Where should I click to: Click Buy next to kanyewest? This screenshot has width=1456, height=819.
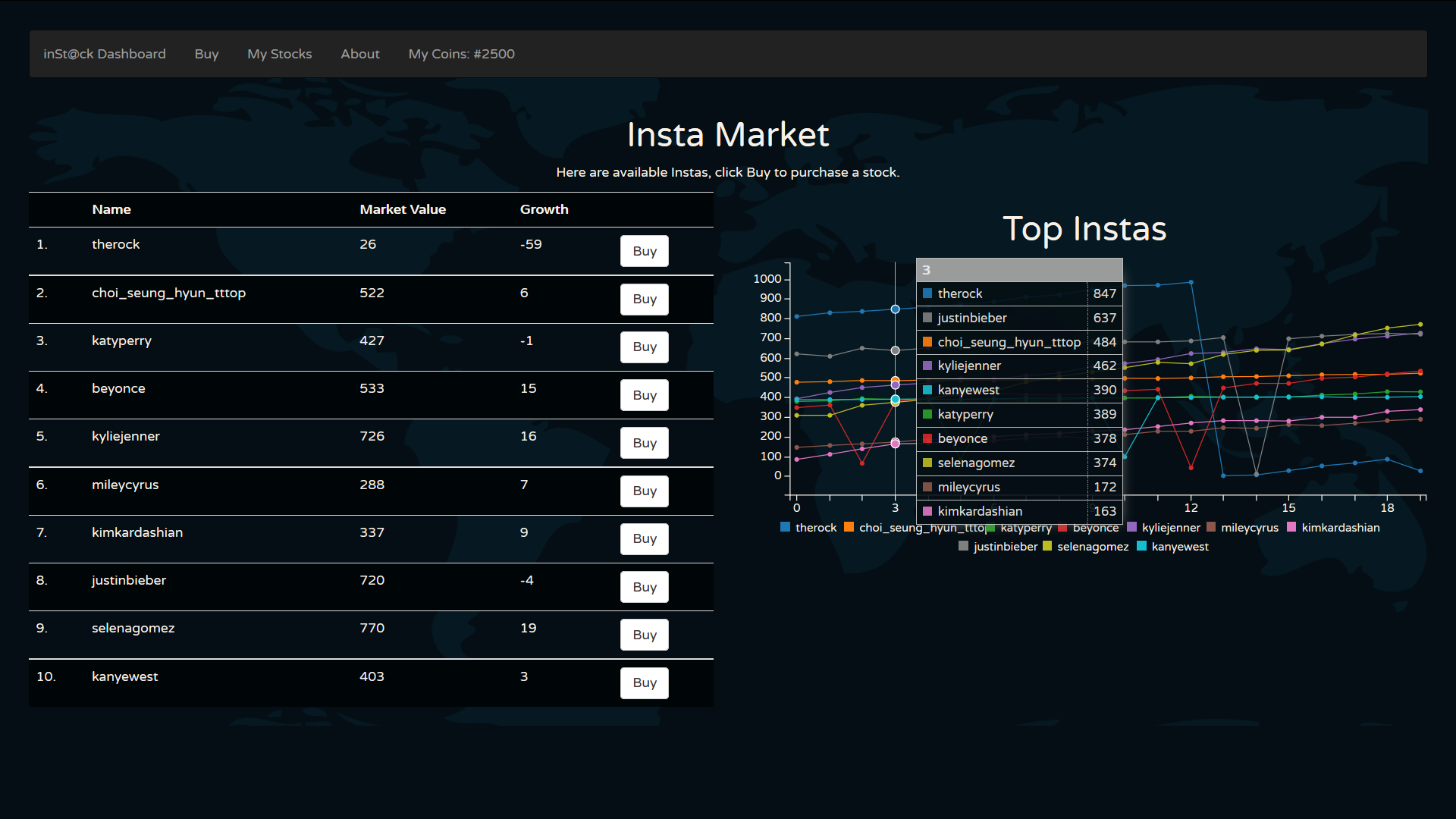click(x=644, y=682)
